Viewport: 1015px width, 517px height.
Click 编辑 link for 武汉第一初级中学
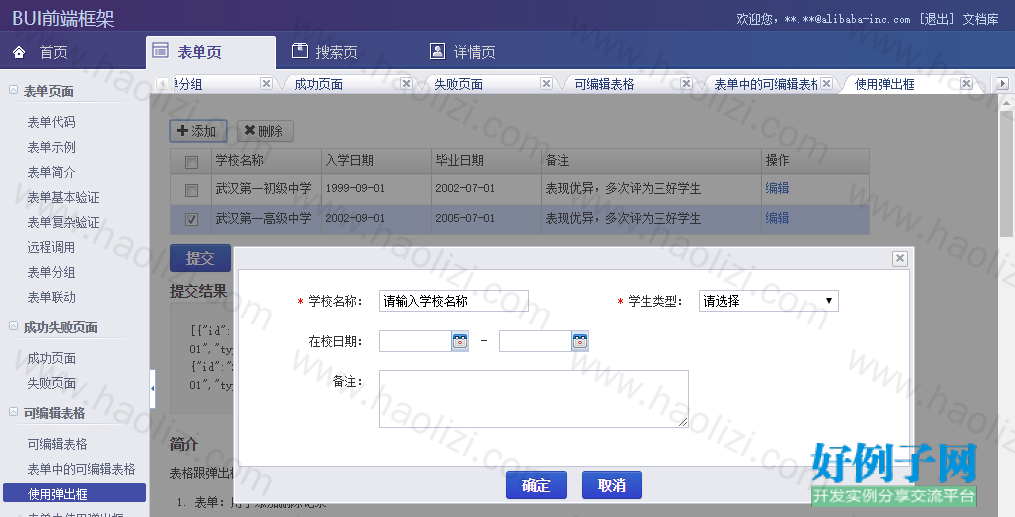point(777,188)
